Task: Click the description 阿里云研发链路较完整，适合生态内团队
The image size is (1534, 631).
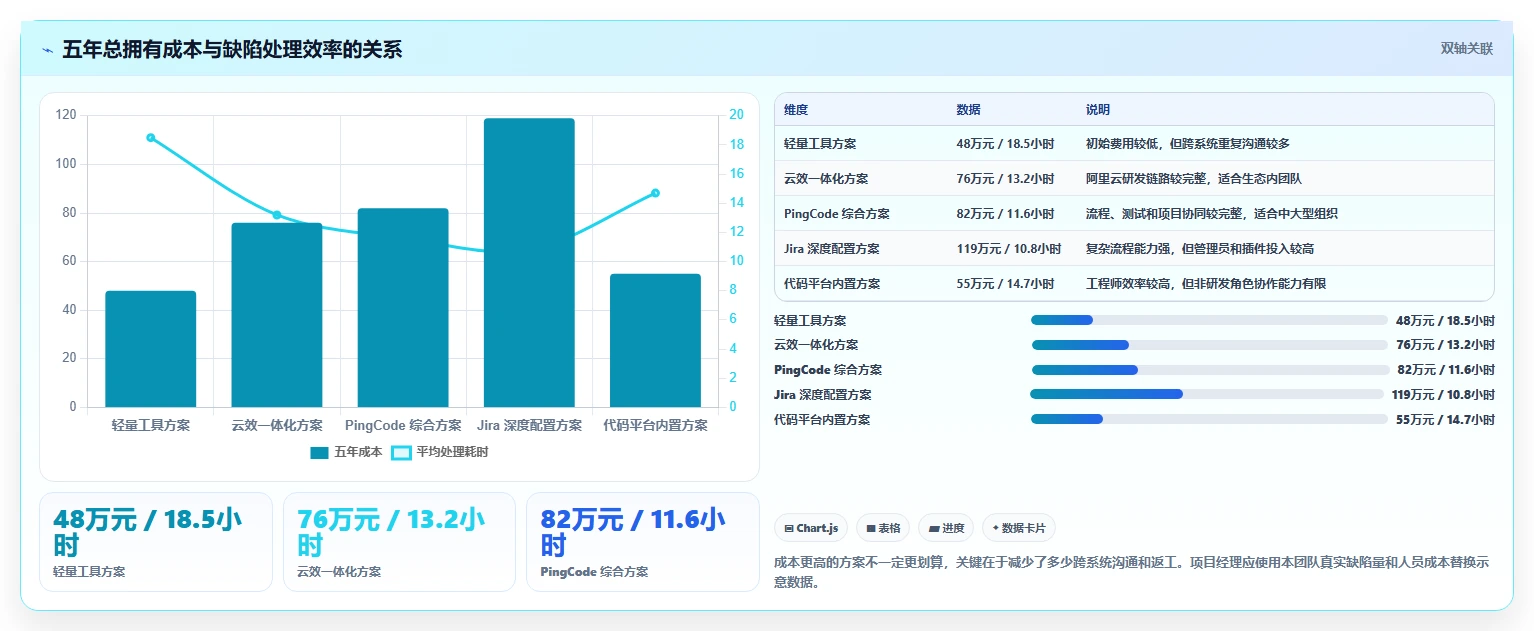Action: coord(1194,179)
